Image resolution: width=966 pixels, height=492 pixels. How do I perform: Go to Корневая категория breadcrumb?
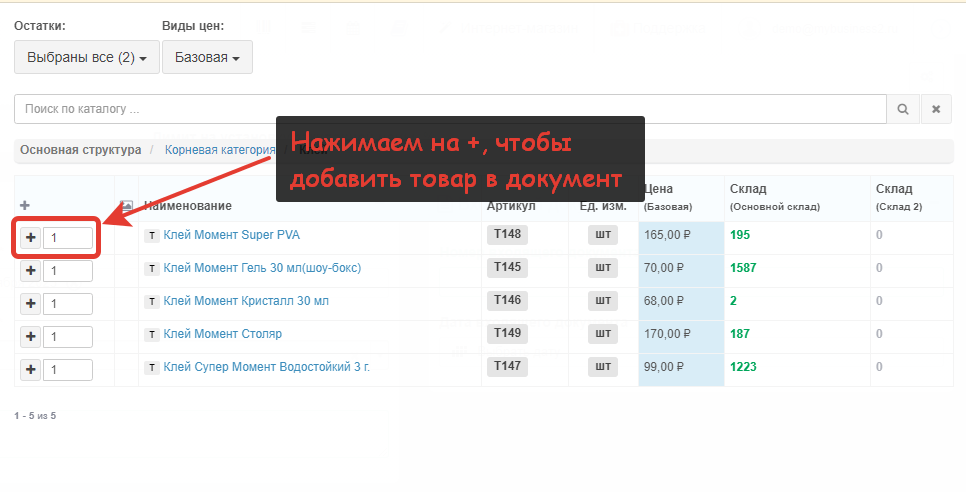[x=220, y=150]
